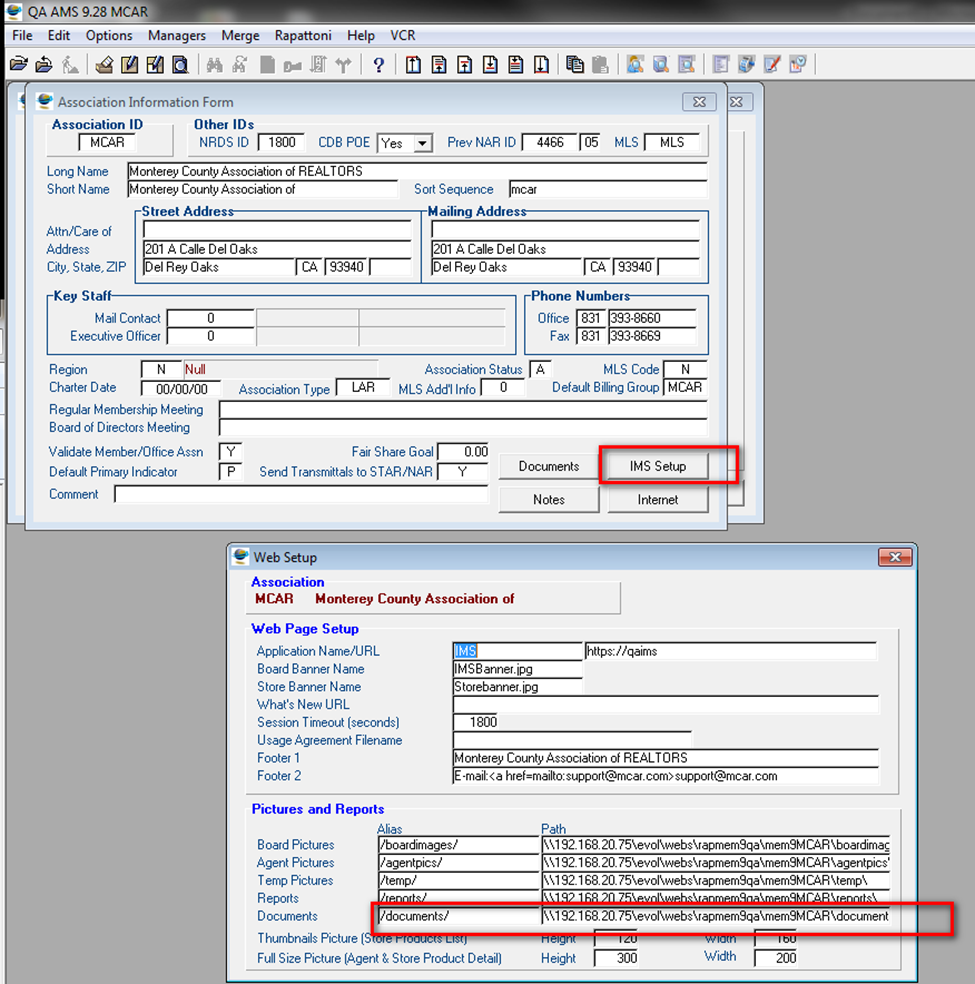
Task: Click the Documents button
Action: [548, 466]
